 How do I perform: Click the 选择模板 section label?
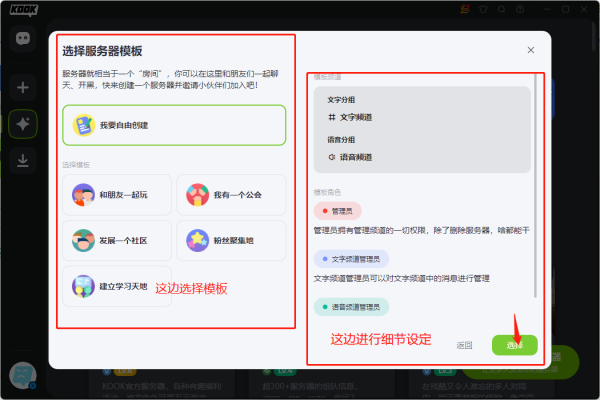(x=76, y=165)
